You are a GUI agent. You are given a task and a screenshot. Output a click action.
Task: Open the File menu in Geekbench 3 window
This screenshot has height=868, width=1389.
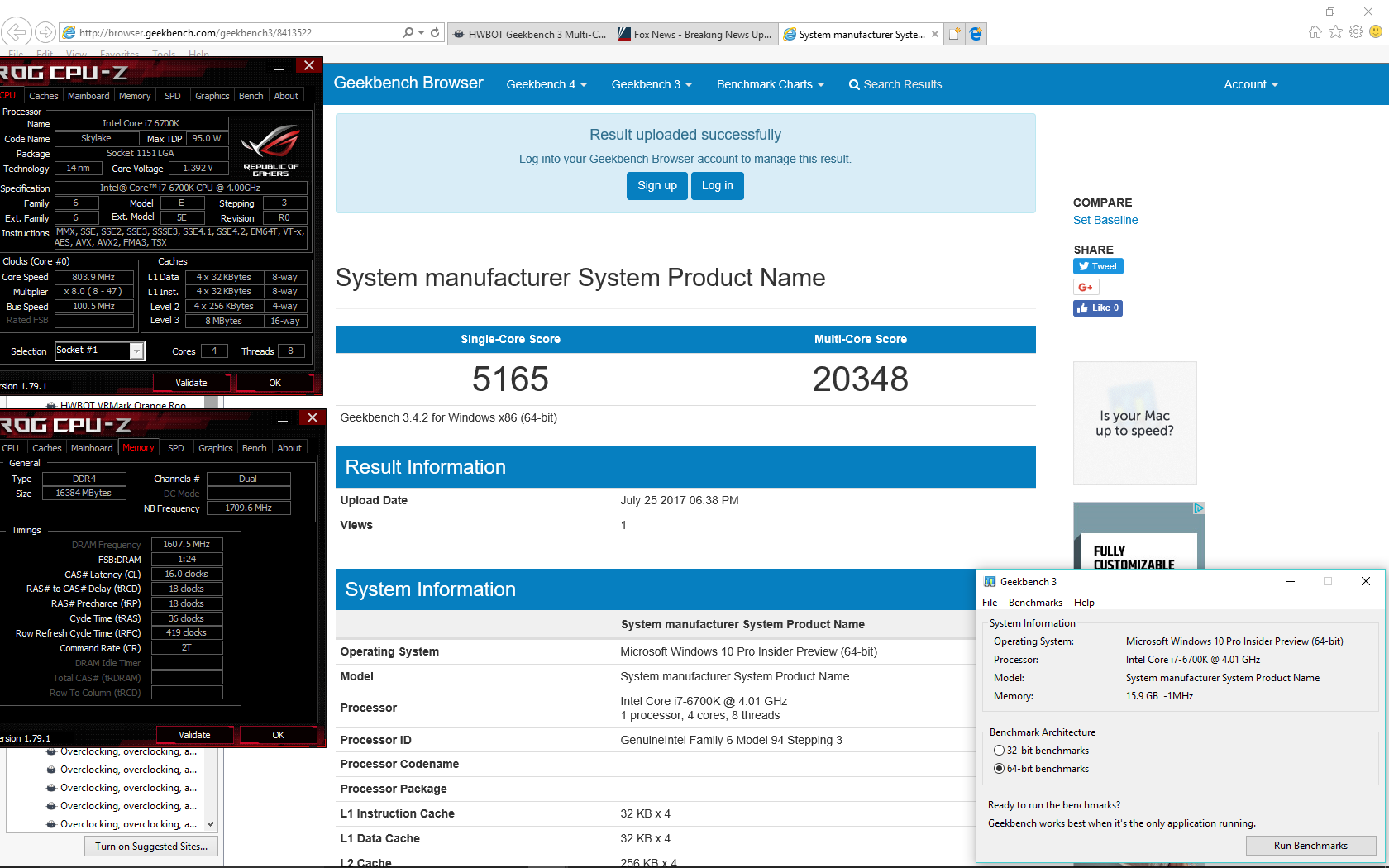tap(990, 603)
